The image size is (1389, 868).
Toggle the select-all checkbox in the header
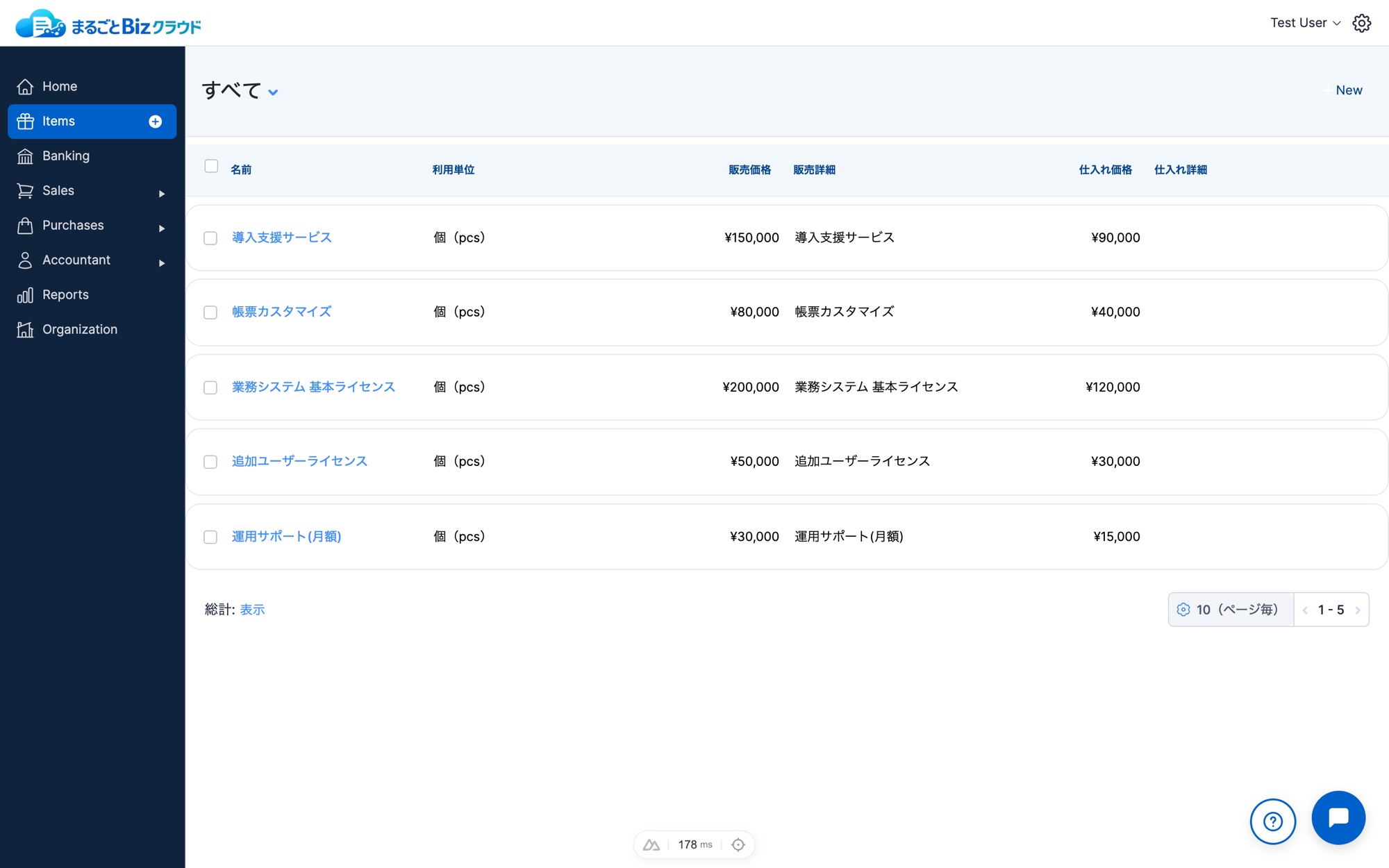point(211,166)
